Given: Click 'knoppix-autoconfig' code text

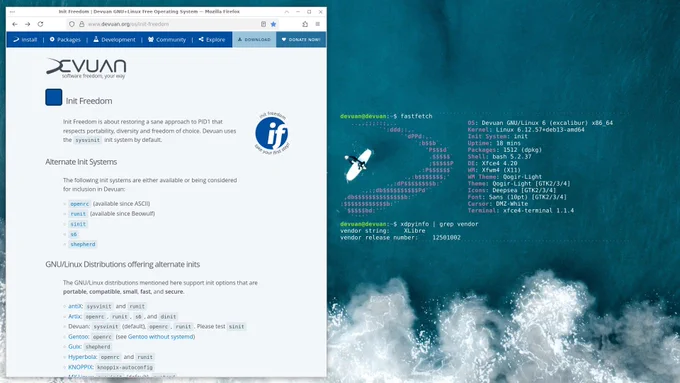Looking at the screenshot, I should click(x=125, y=367).
